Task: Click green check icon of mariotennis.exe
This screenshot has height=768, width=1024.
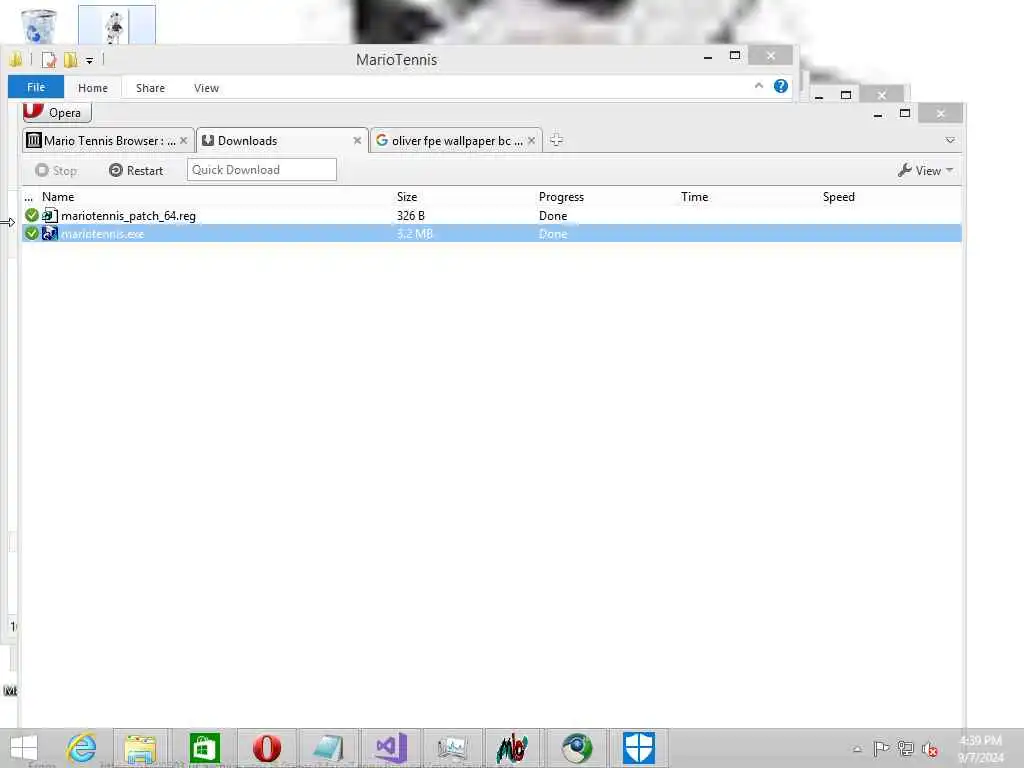Action: point(31,233)
